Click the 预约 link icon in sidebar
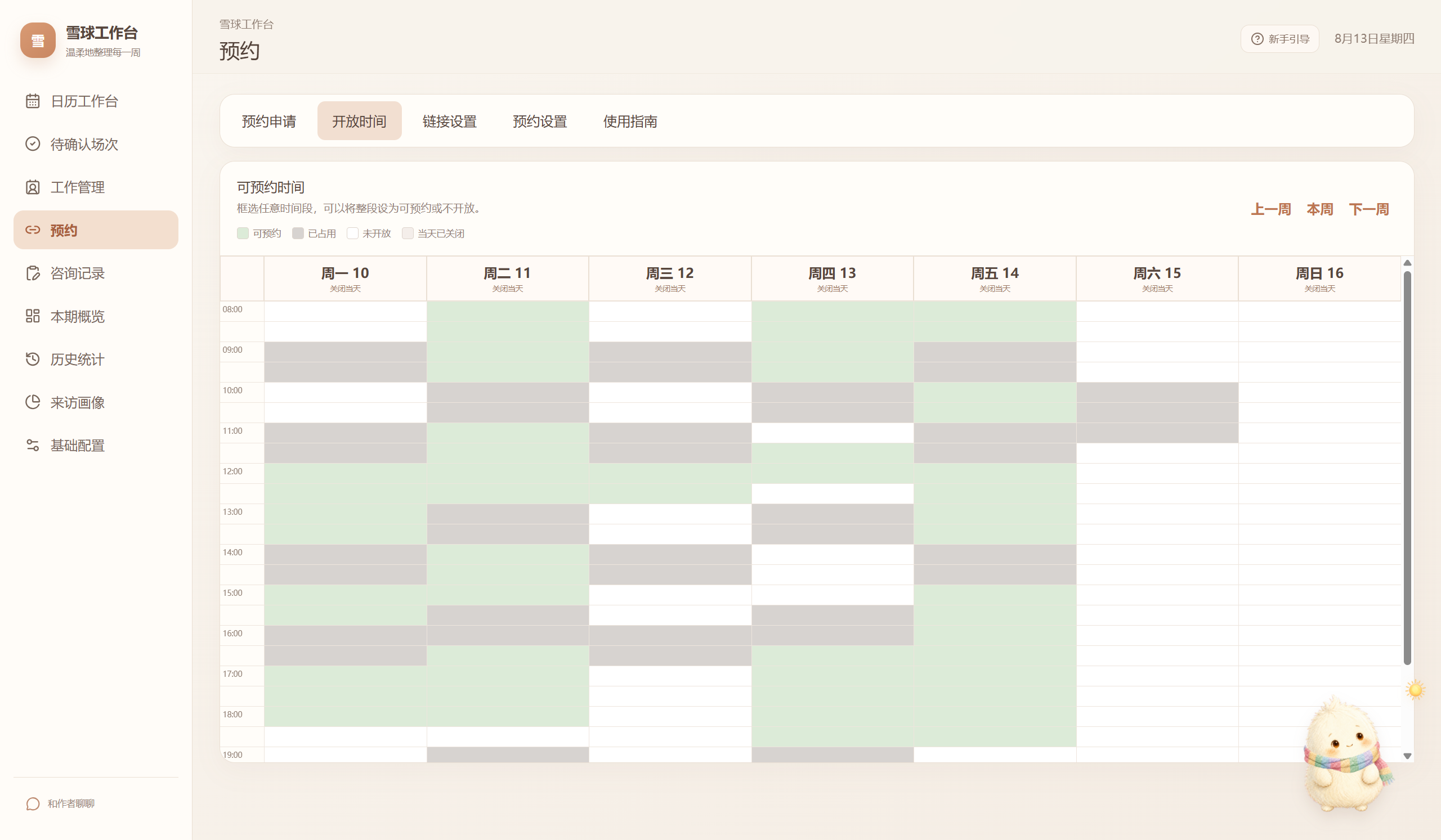1441x840 pixels. (x=33, y=230)
